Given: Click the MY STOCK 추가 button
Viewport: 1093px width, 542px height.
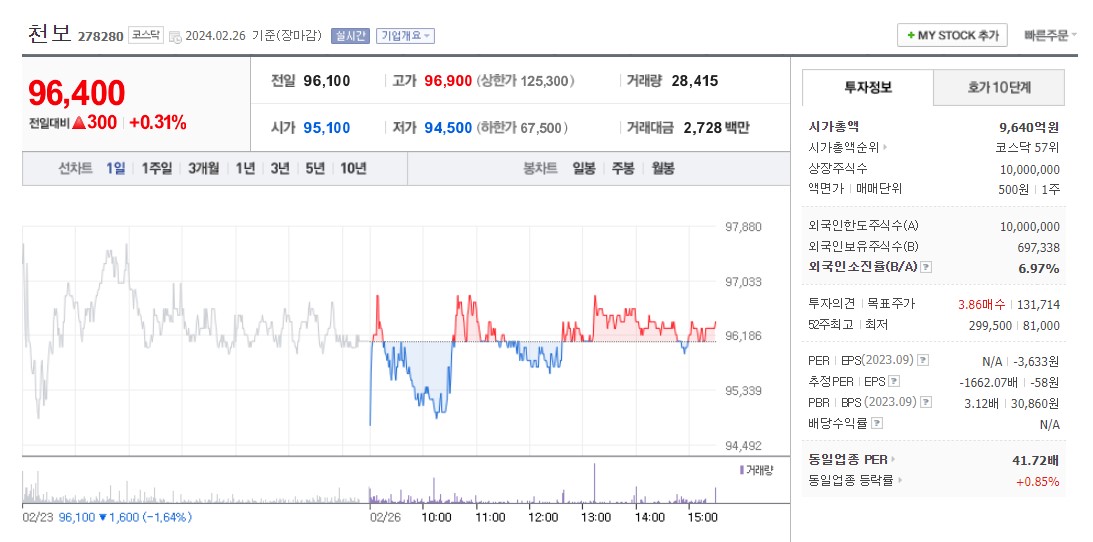Looking at the screenshot, I should point(952,36).
